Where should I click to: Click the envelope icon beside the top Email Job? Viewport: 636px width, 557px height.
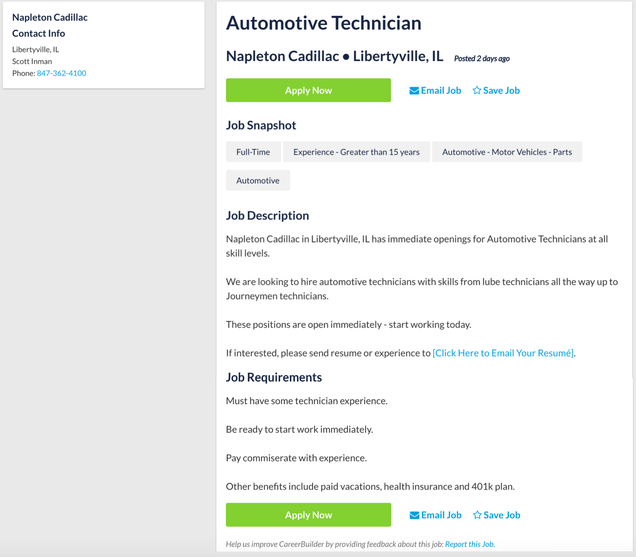(x=414, y=90)
